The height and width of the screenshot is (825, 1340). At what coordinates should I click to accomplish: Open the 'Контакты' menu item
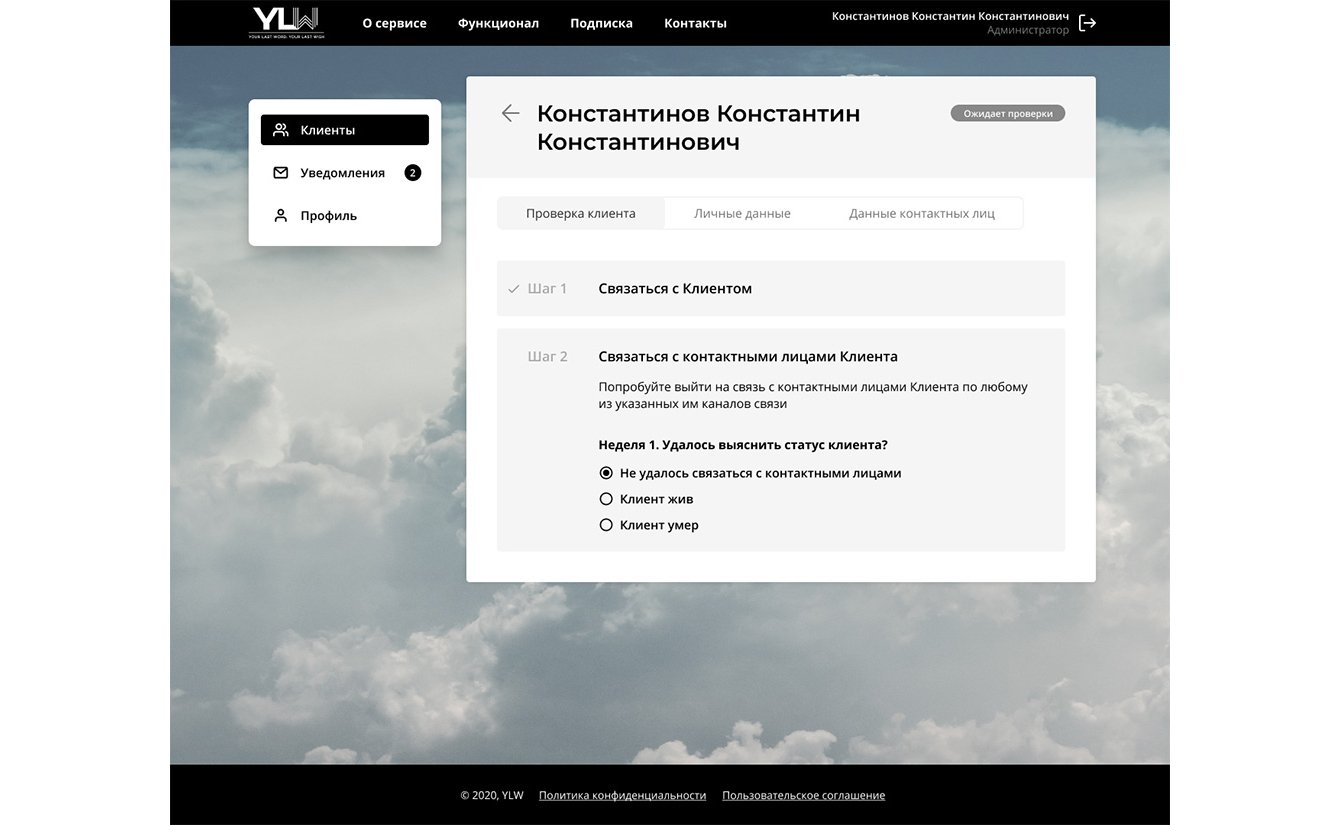[x=695, y=23]
